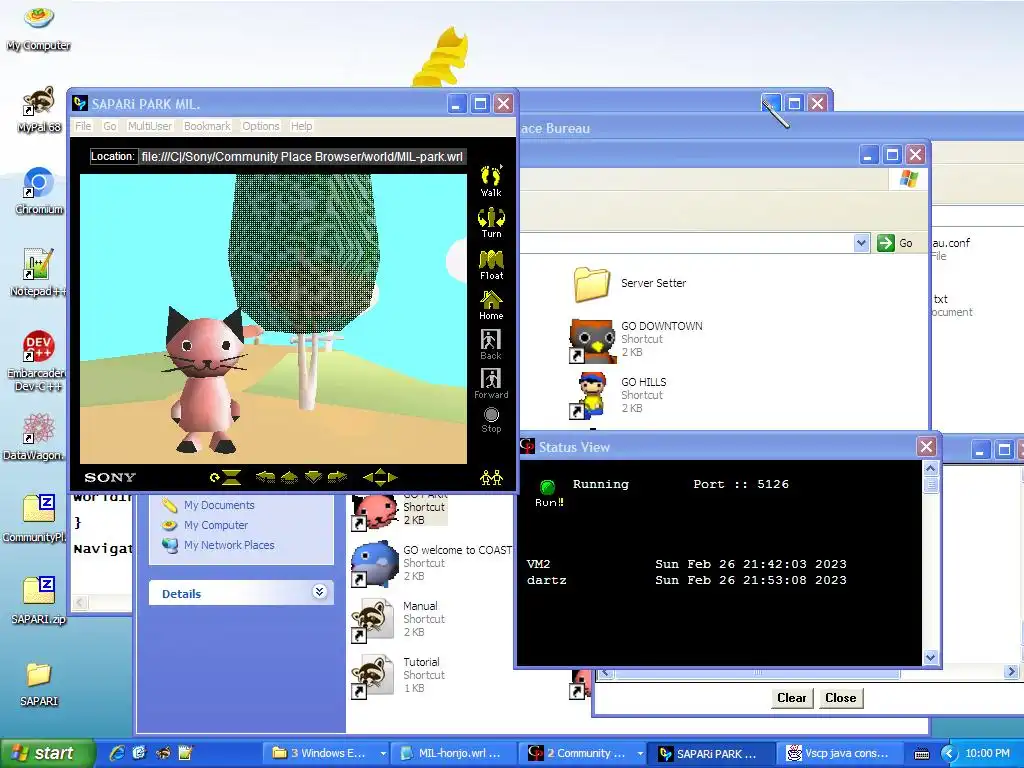
Task: Open Notepad++ desktop shortcut
Action: tap(38, 273)
